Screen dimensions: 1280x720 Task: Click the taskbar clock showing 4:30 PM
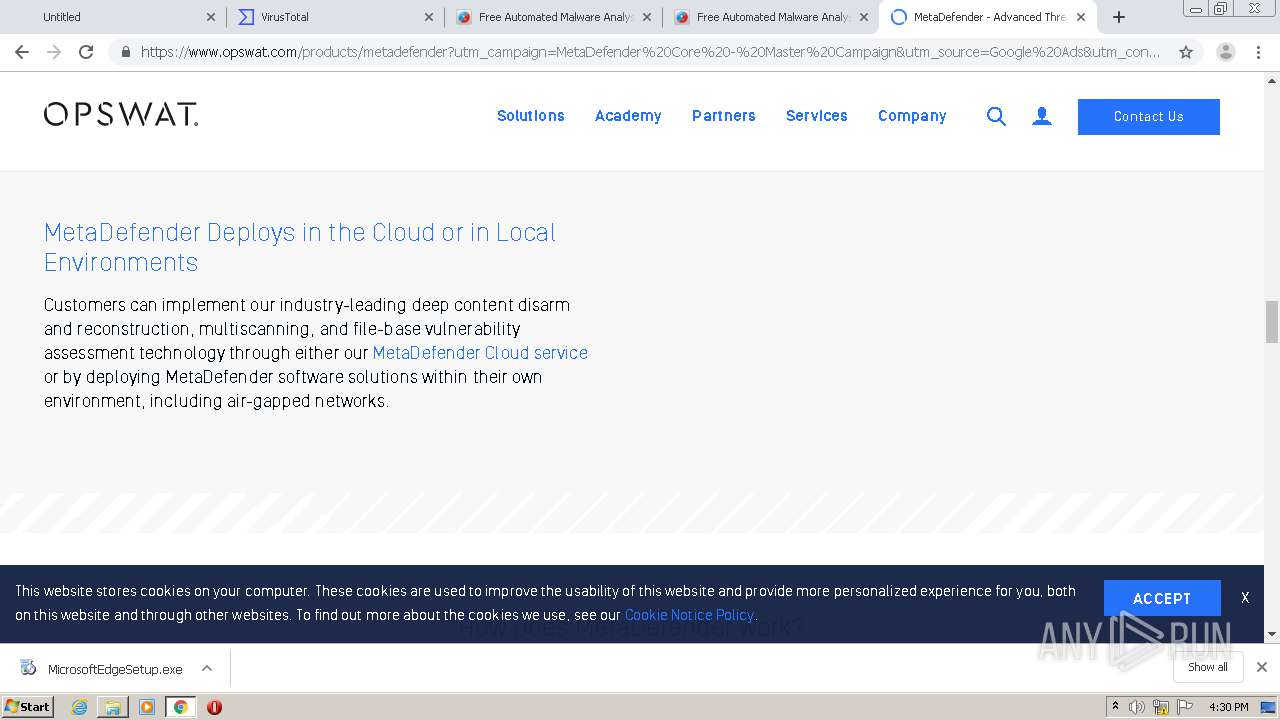[x=1229, y=707]
